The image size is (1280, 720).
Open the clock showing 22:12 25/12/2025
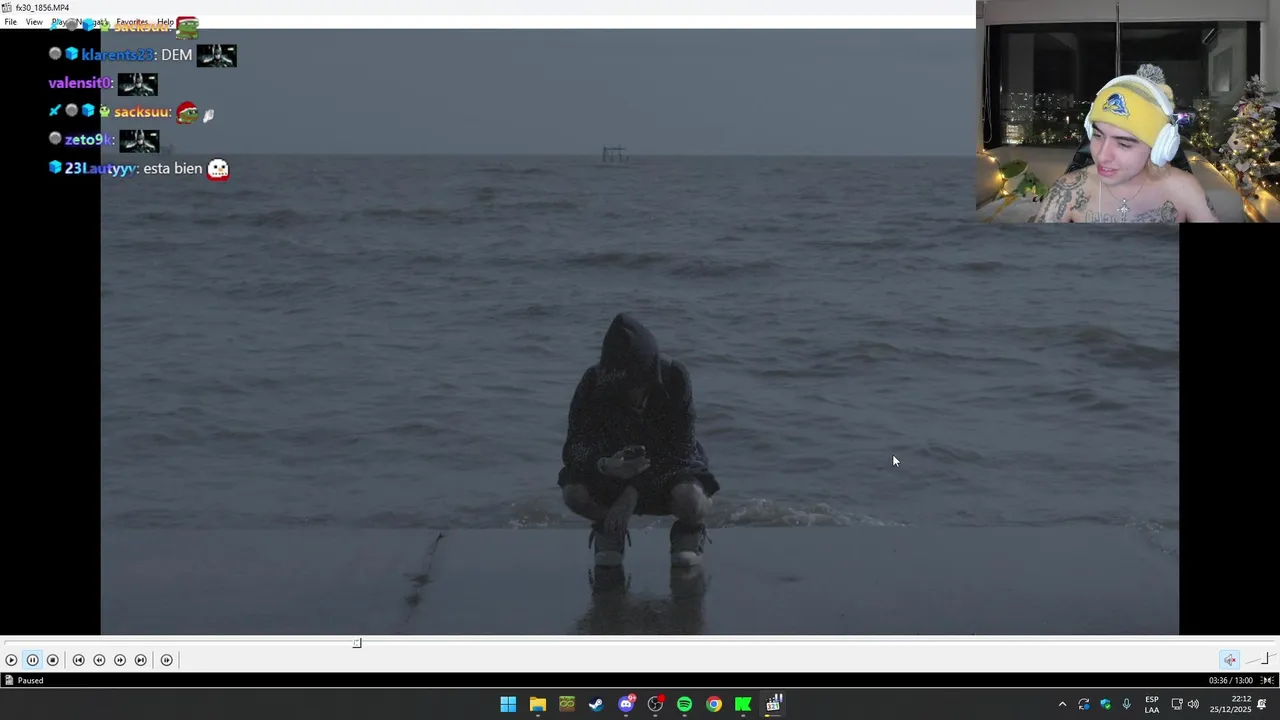coord(1229,704)
